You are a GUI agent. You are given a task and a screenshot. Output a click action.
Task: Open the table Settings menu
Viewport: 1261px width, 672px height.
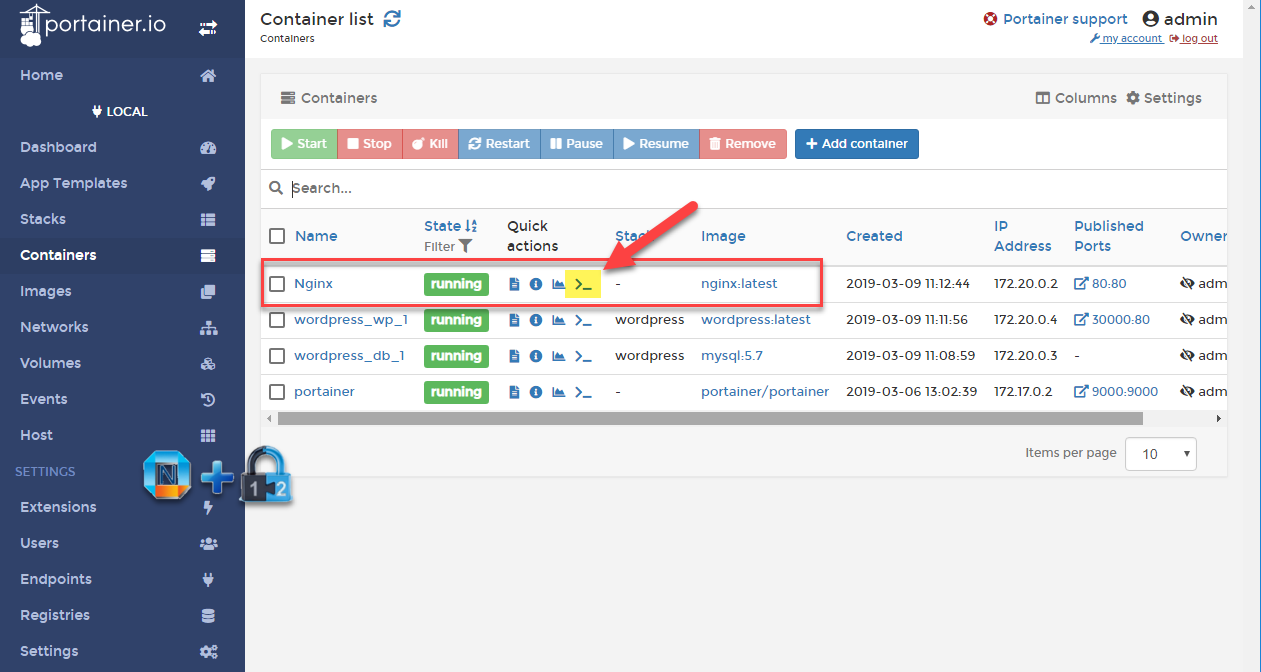1164,98
